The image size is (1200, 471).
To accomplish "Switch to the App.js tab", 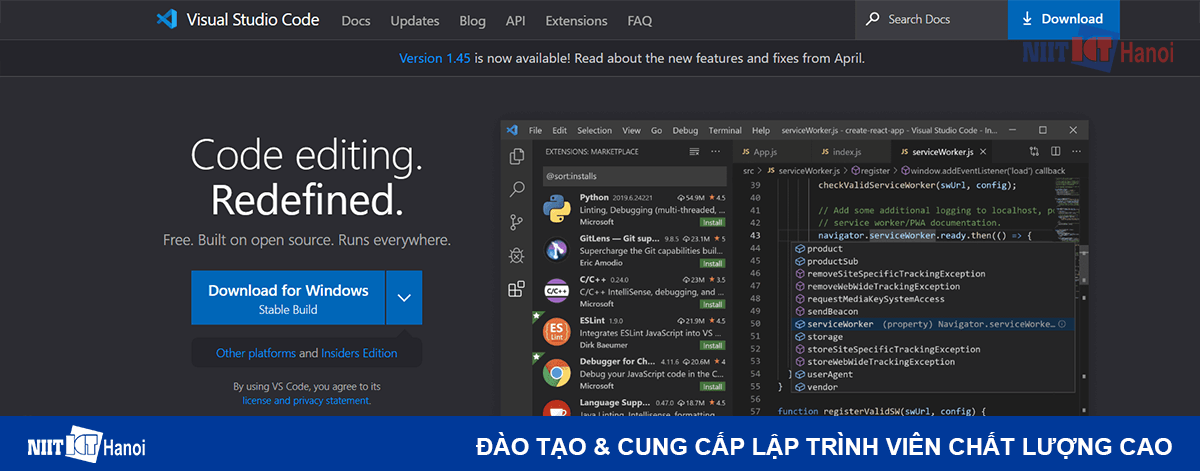I will click(770, 152).
